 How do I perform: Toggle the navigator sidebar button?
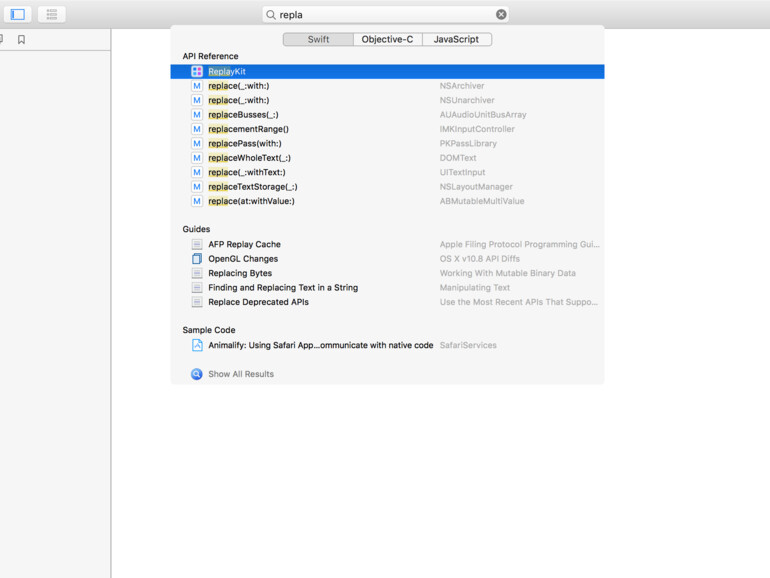(x=18, y=14)
